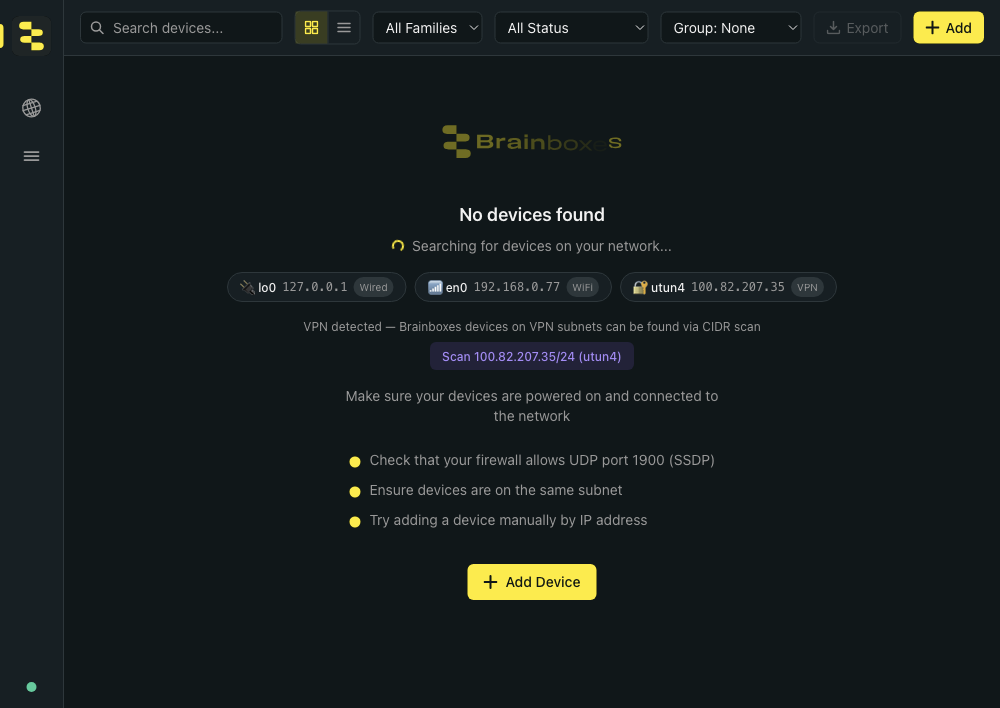Viewport: 1000px width, 708px height.
Task: Open the globe network icon in sidebar
Action: tap(31, 108)
